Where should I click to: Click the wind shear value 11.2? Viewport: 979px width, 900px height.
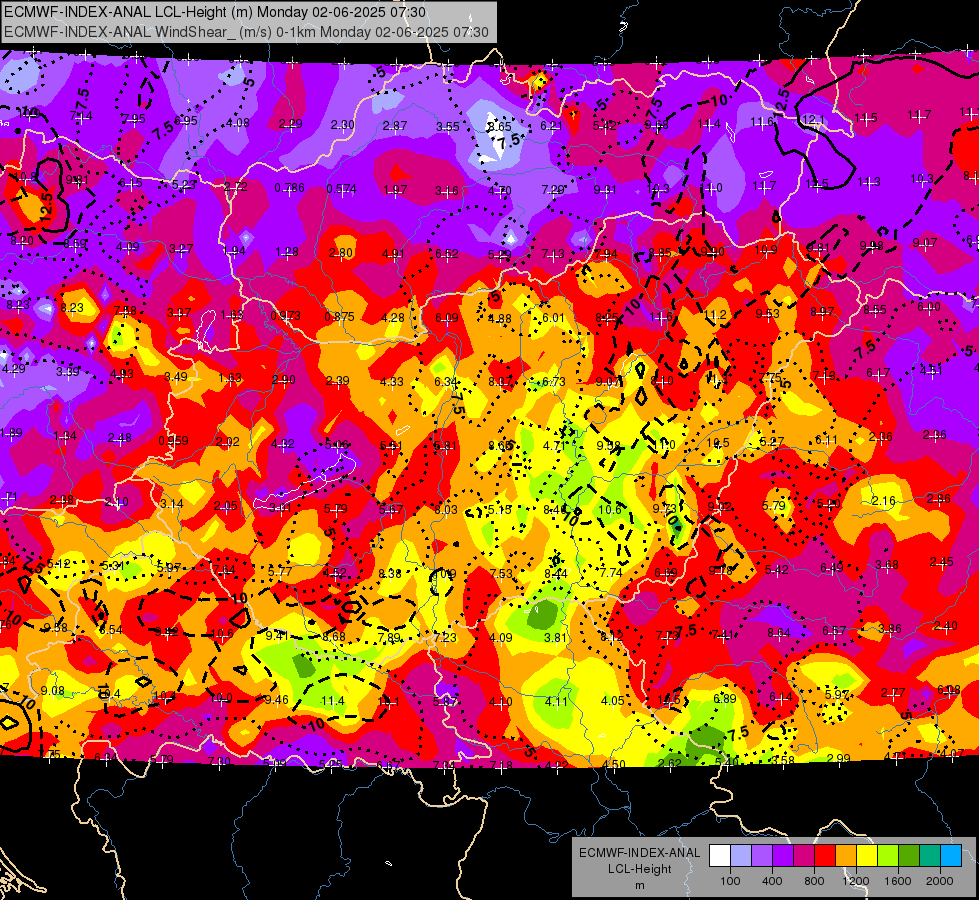click(715, 314)
